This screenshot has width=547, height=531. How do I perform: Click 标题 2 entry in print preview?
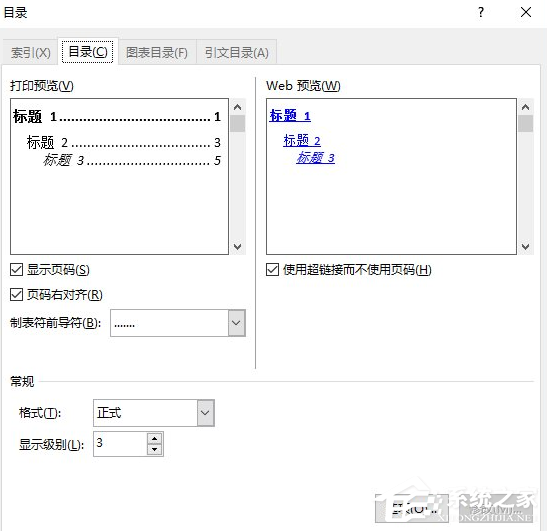point(123,142)
